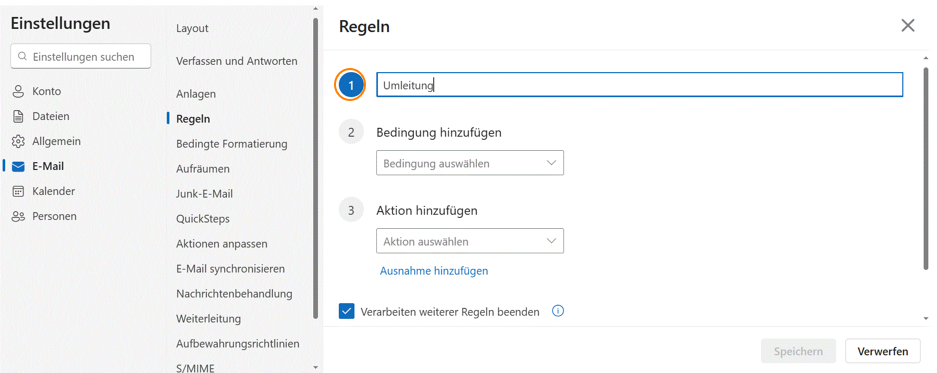This screenshot has height=373, width=937.
Task: Click the Personen people icon
Action: [x=19, y=216]
